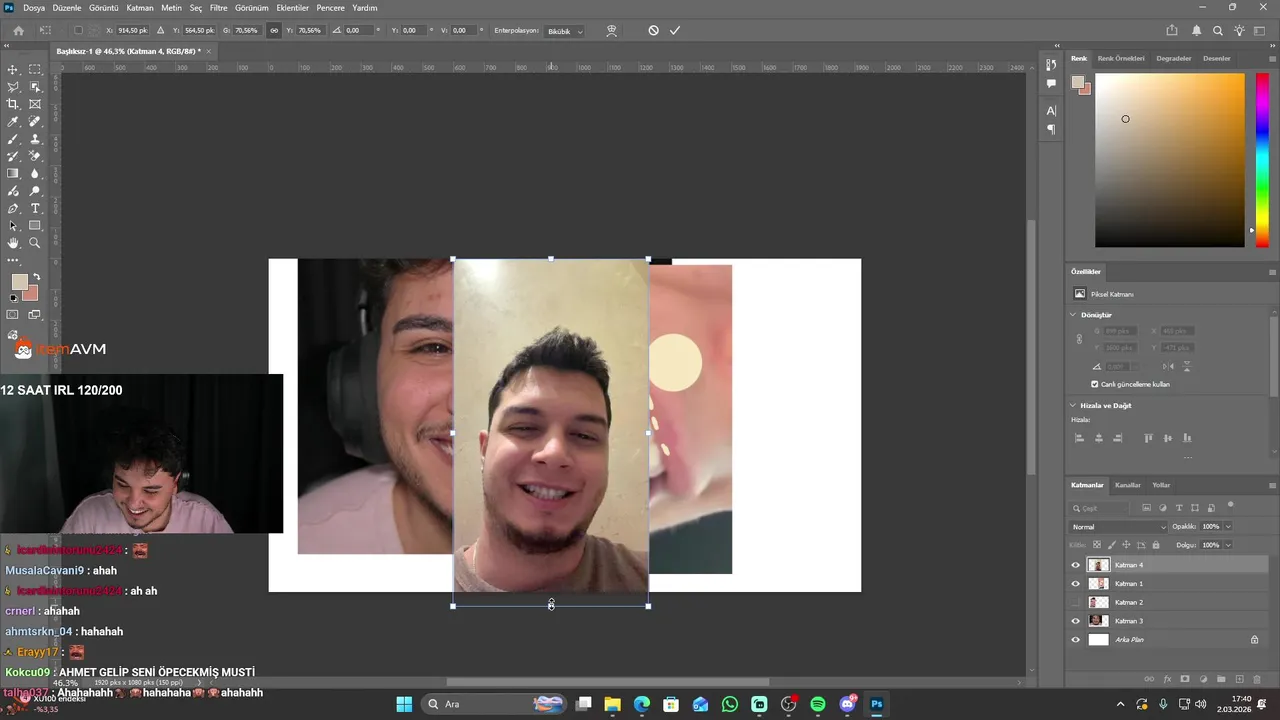
Task: Select the Object Selection tool
Action: 35,87
